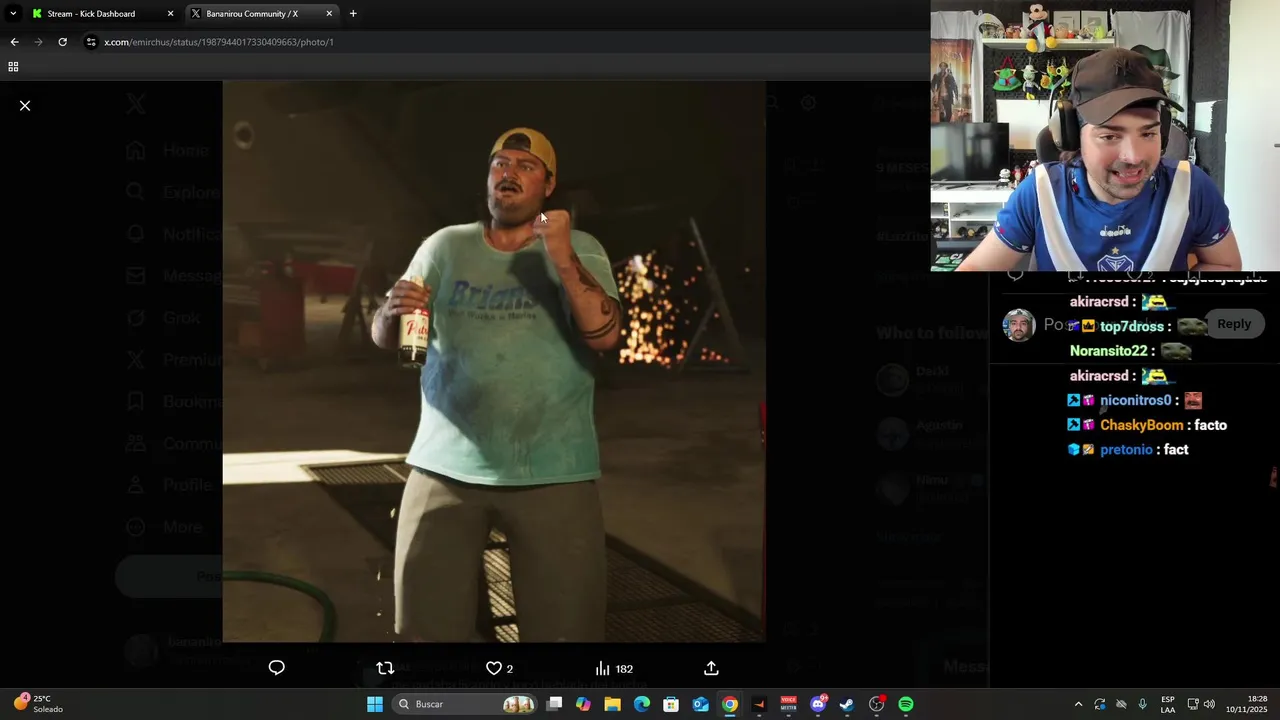
Task: Open Steam from the taskbar
Action: pos(847,704)
